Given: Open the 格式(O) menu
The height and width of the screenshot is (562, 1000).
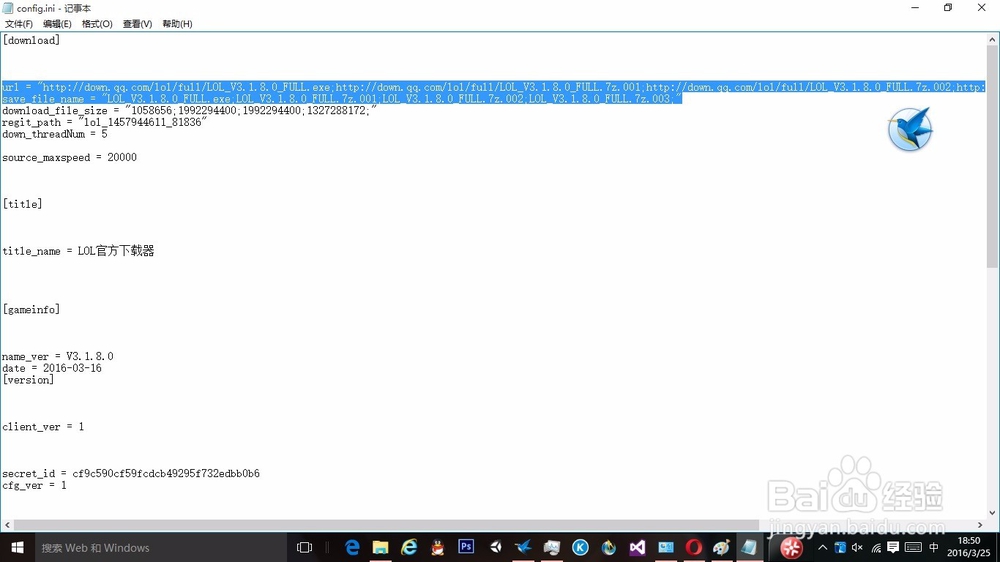Looking at the screenshot, I should click(97, 24).
